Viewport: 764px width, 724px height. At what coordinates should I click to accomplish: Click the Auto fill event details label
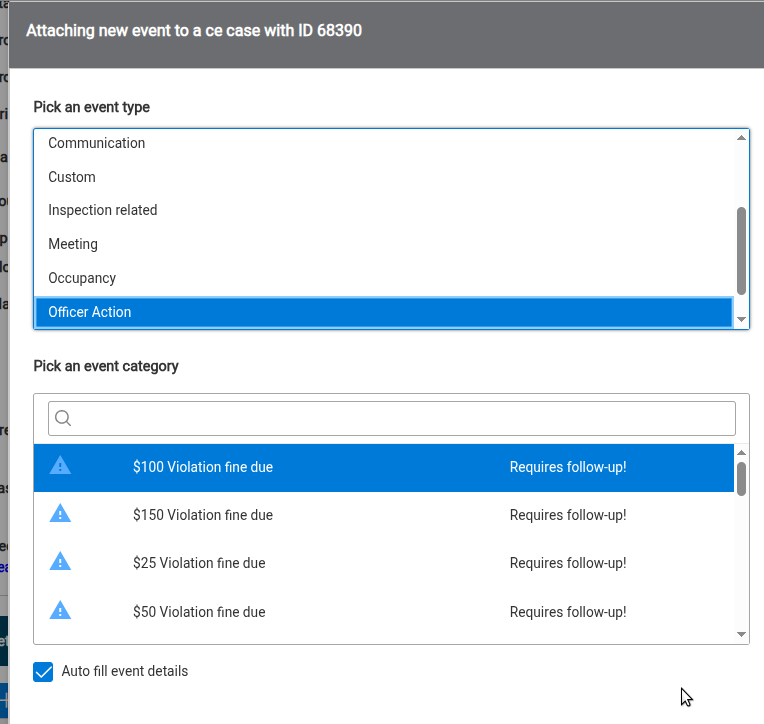coord(124,671)
